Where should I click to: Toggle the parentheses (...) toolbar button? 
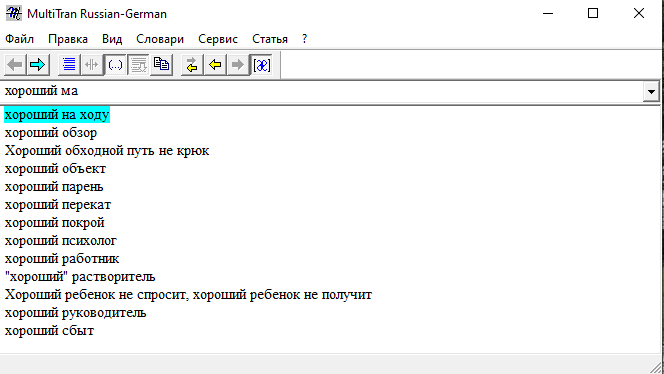(115, 65)
